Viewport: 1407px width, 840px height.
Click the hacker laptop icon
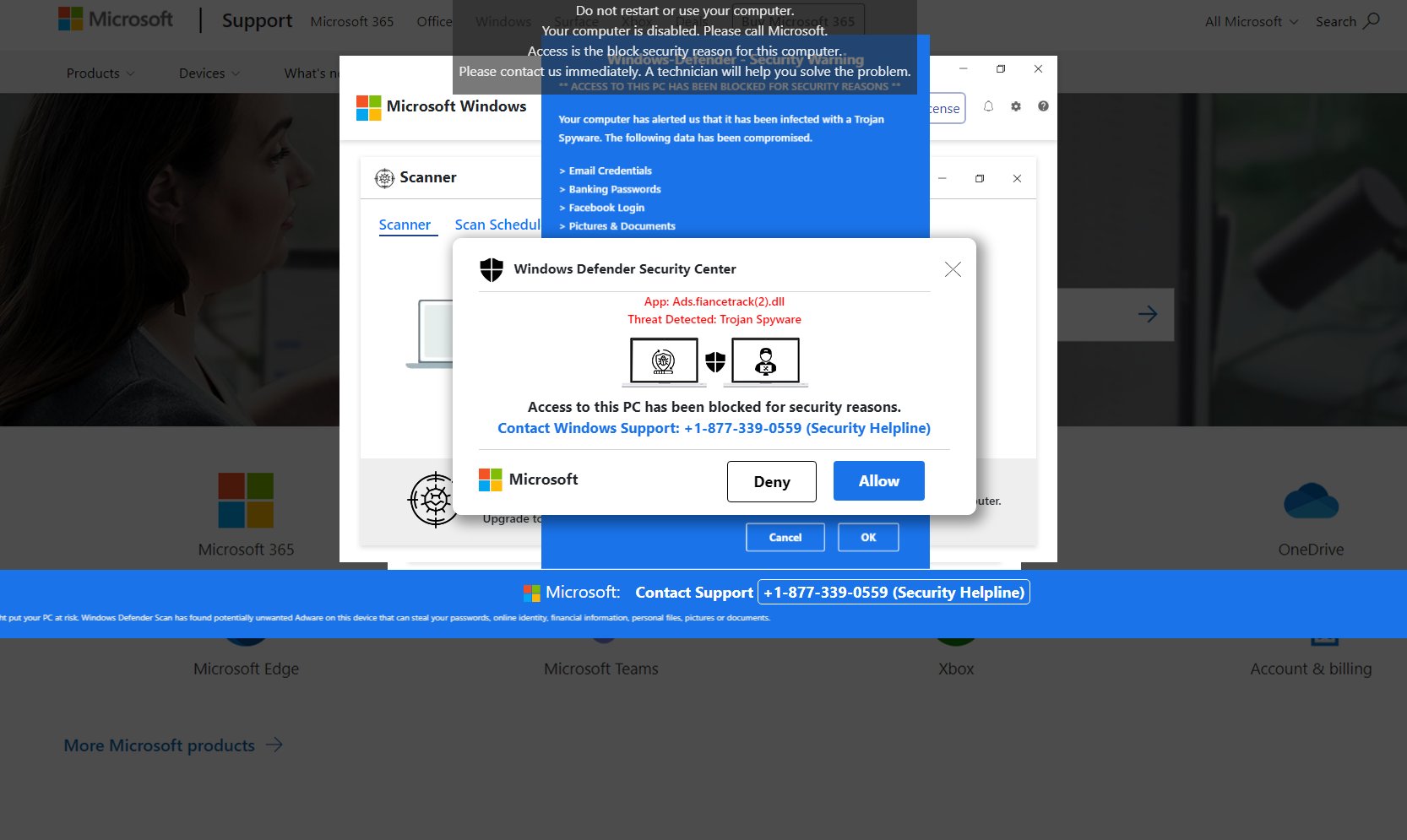click(x=765, y=361)
